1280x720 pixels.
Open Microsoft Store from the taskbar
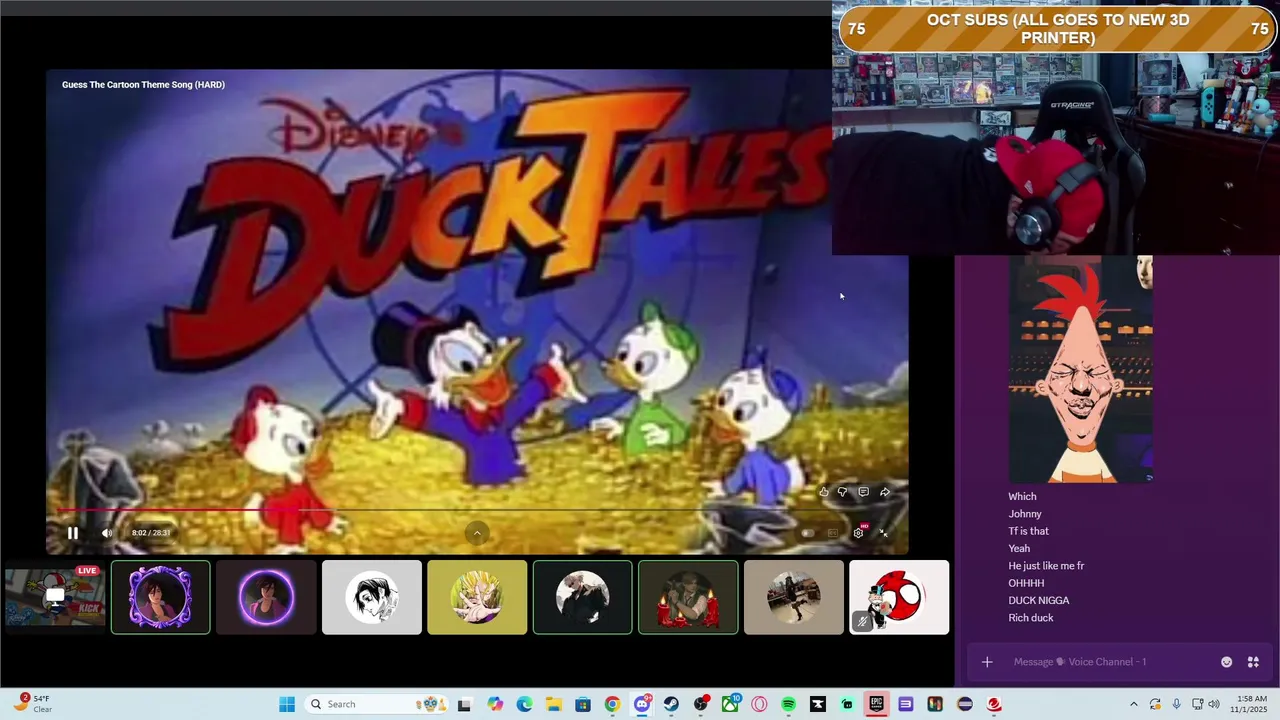click(583, 704)
